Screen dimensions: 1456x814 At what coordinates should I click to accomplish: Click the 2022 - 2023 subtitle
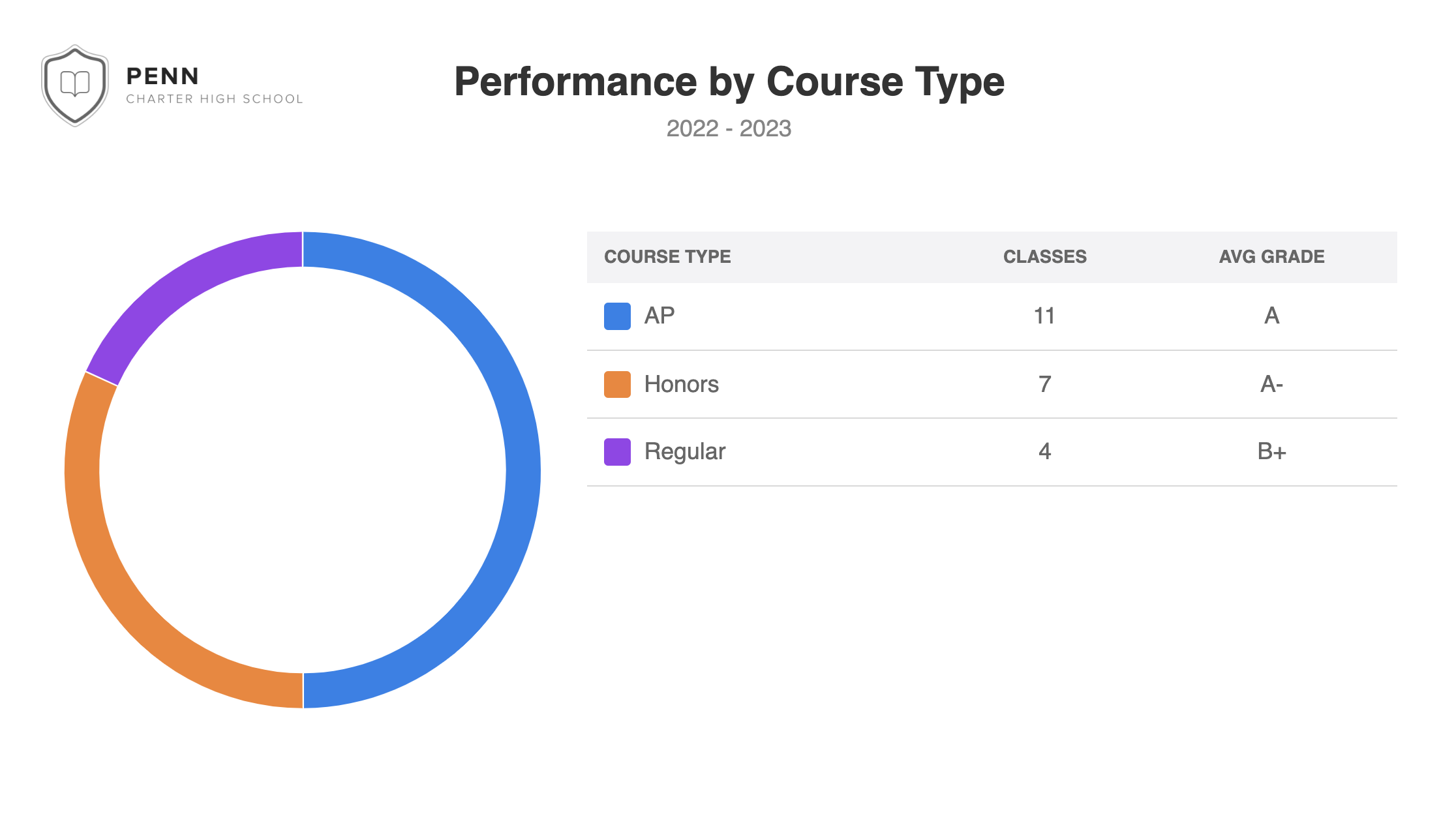(x=729, y=128)
